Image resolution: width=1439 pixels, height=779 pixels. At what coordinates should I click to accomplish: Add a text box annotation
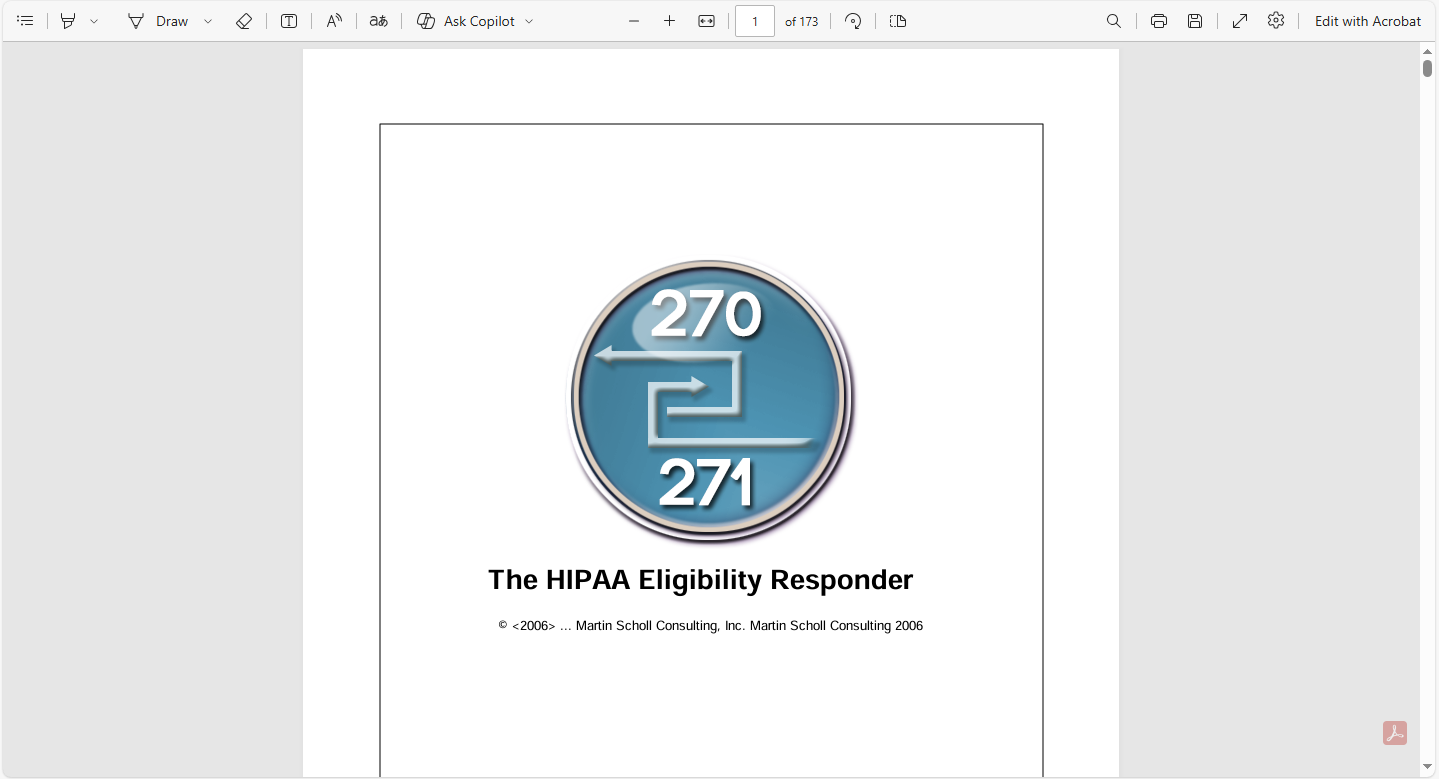click(x=289, y=21)
